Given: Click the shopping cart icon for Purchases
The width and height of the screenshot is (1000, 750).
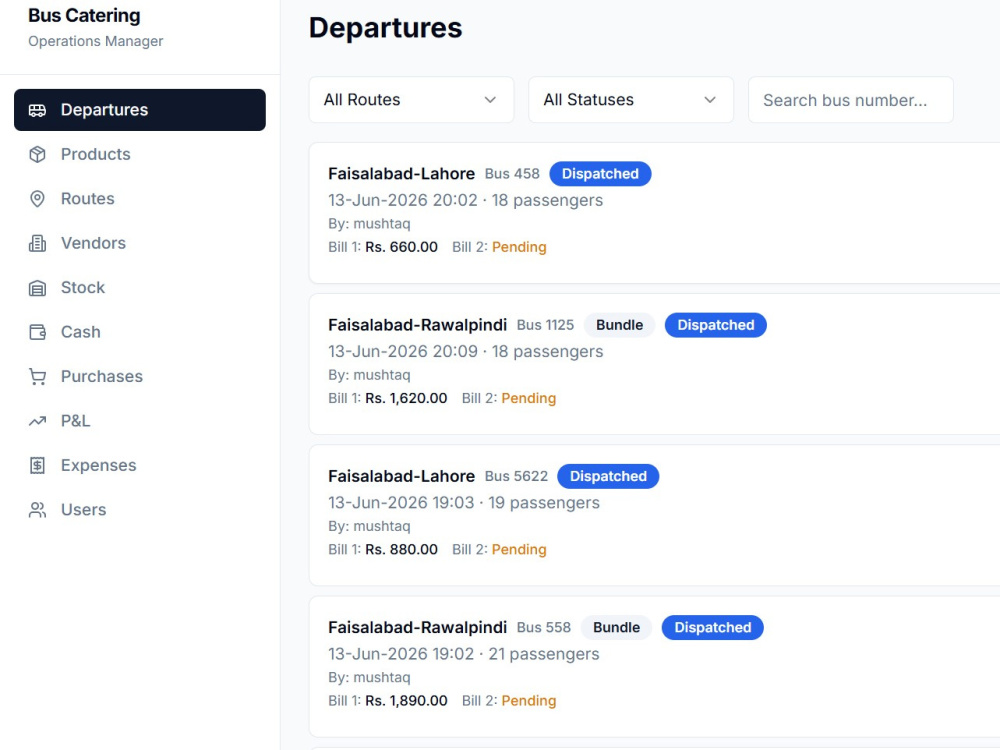Looking at the screenshot, I should tap(37, 377).
